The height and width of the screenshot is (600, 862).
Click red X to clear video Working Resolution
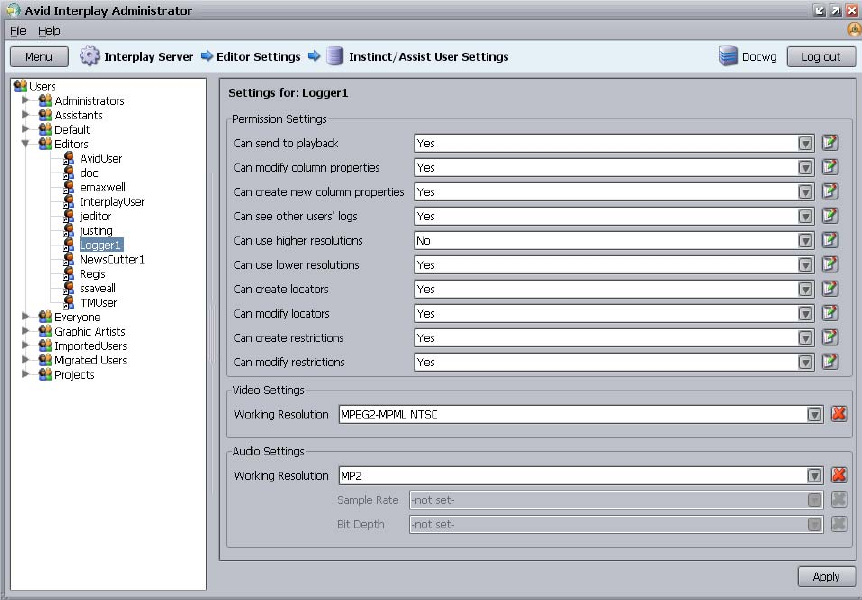point(838,414)
